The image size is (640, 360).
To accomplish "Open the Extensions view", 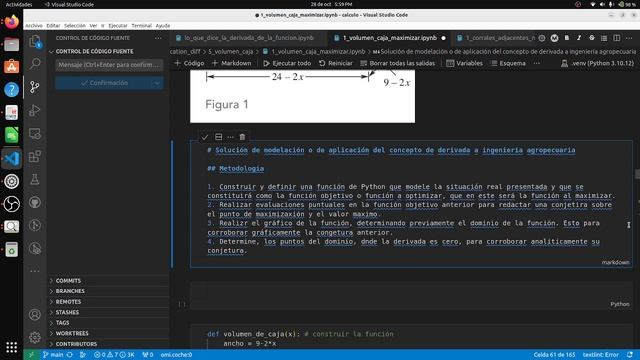I will 35,156.
